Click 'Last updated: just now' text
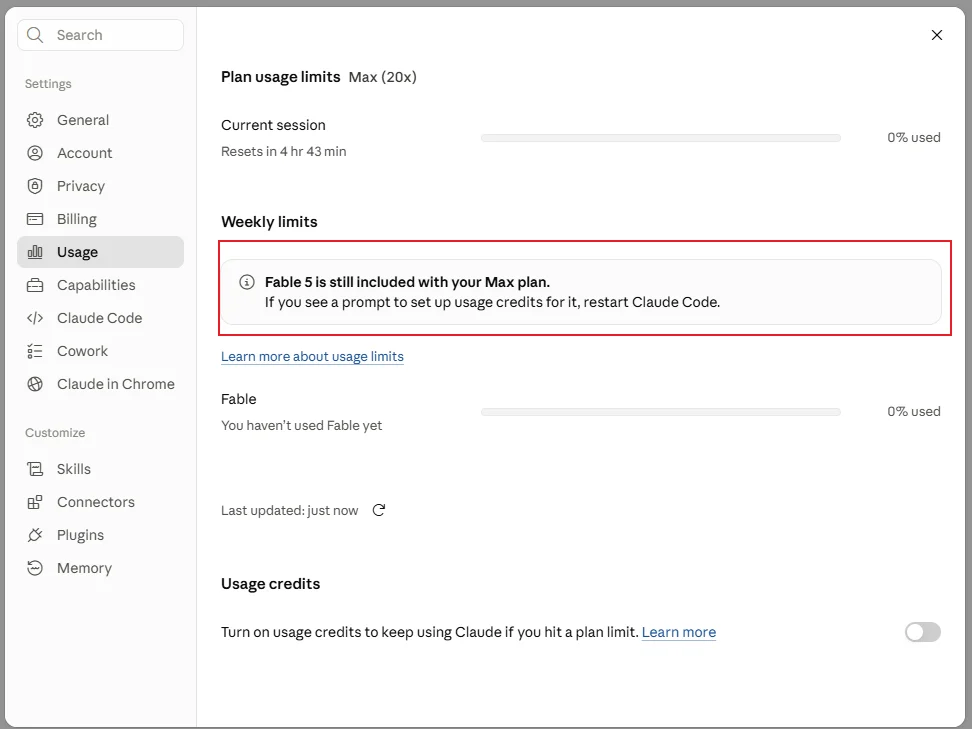The width and height of the screenshot is (972, 729). 289,510
